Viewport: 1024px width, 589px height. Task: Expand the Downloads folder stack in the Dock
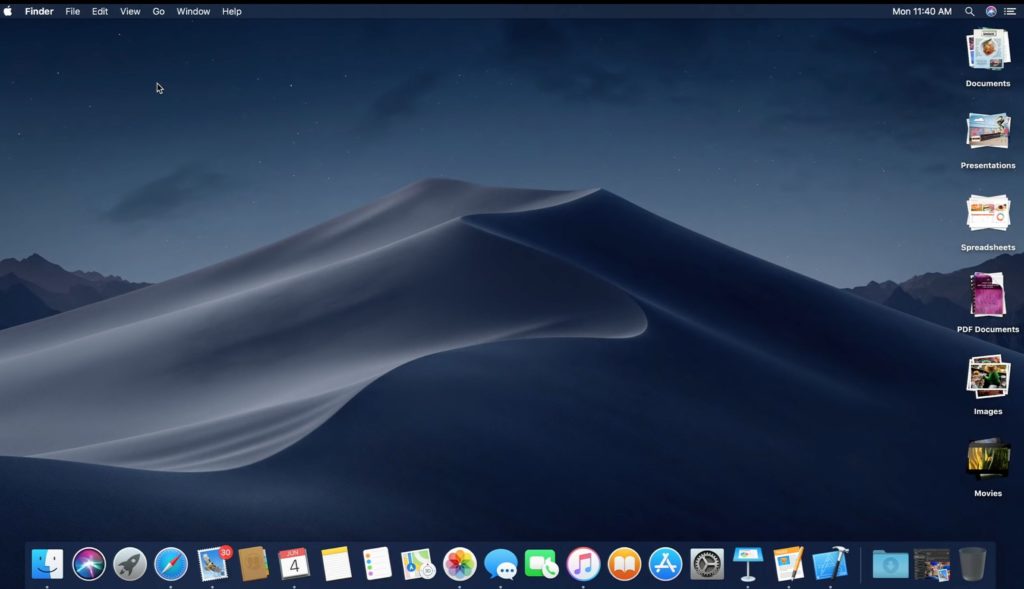click(890, 564)
